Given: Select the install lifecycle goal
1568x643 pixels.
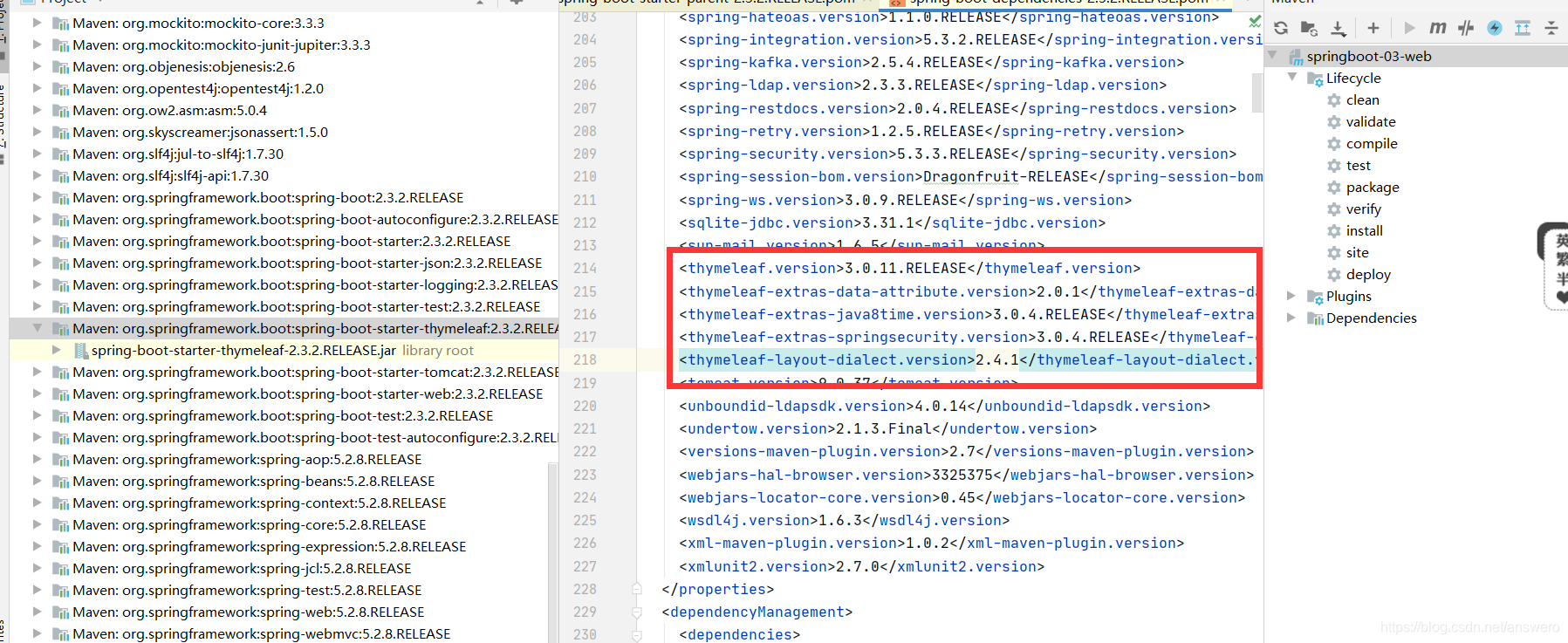Looking at the screenshot, I should 1365,231.
